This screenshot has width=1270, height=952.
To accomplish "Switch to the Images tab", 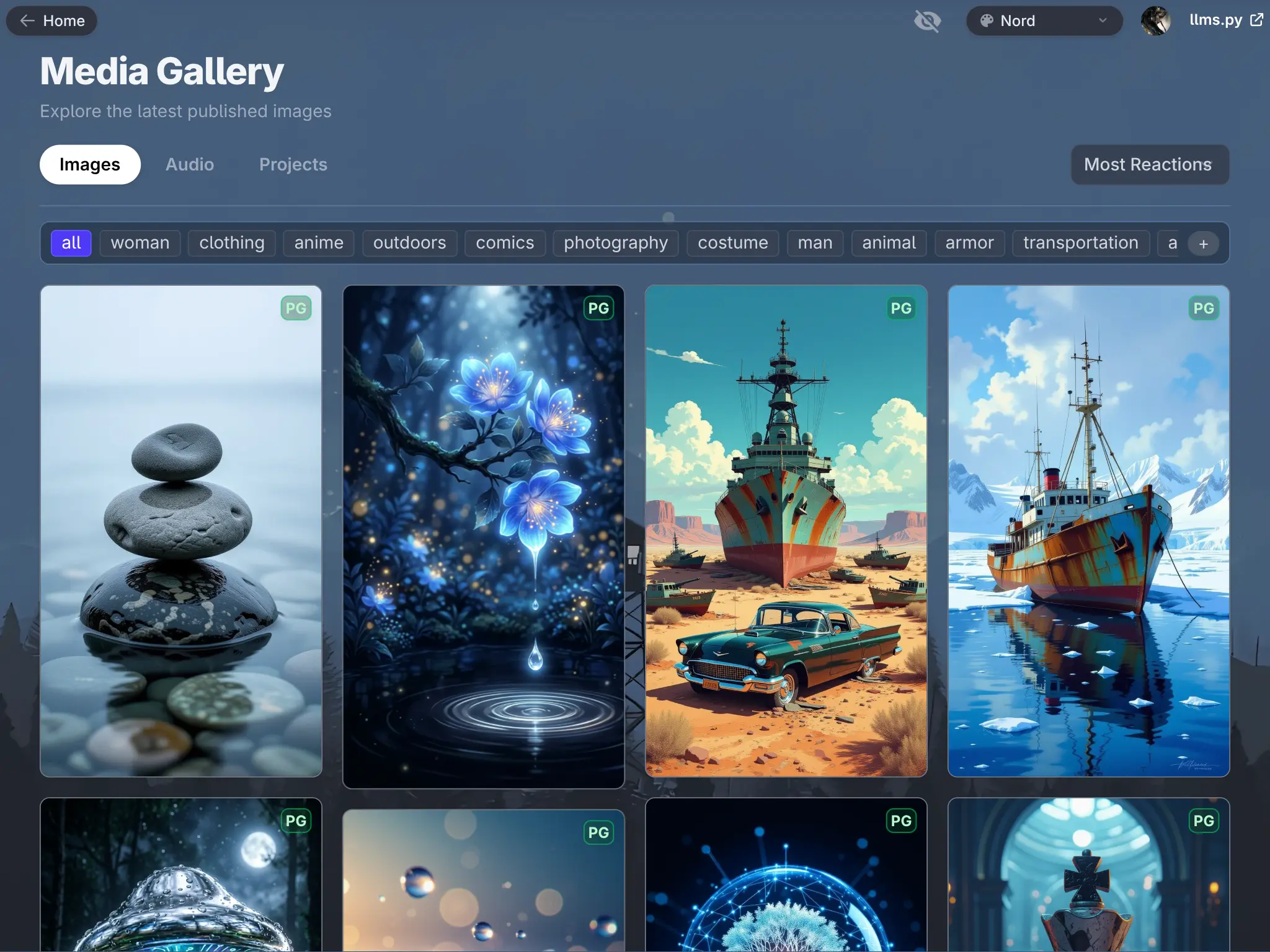I will (90, 164).
